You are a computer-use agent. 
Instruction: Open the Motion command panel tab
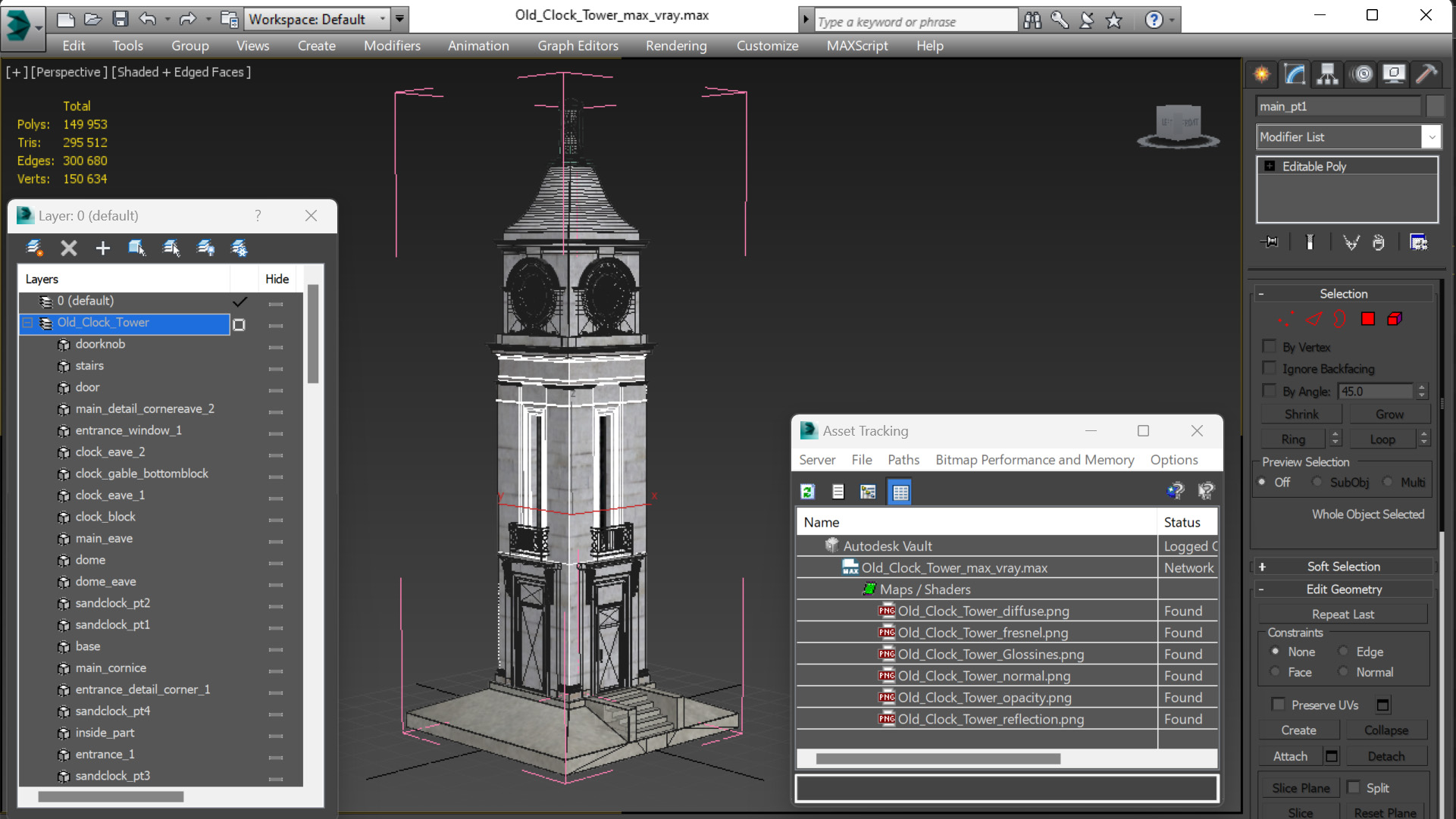(x=1362, y=74)
